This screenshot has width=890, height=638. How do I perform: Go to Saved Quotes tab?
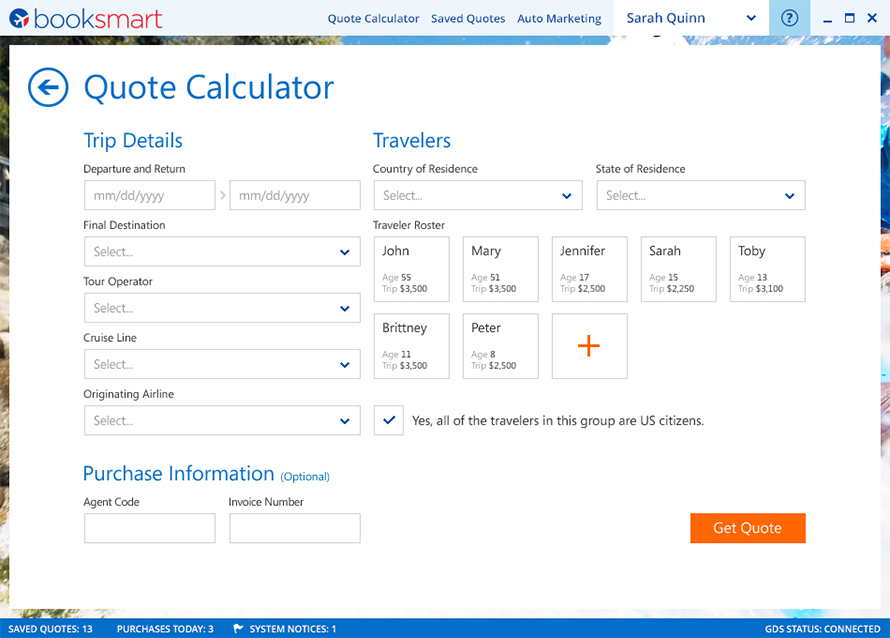tap(468, 19)
